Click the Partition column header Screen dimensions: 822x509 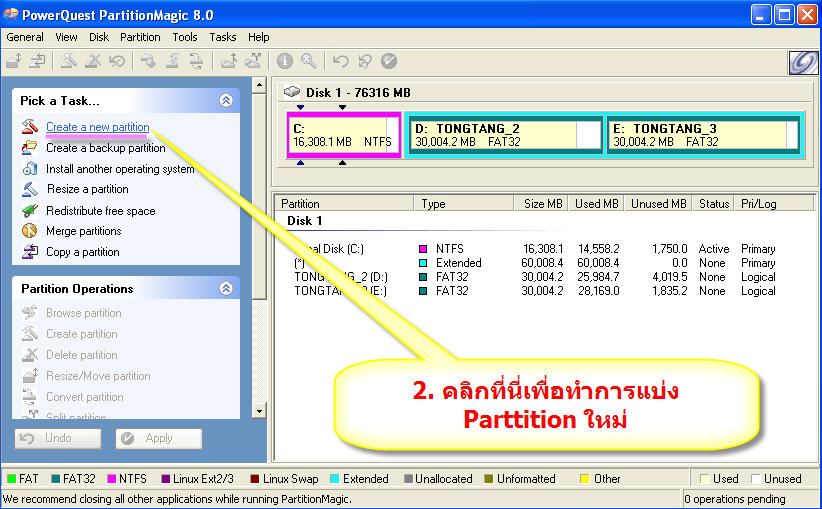point(344,203)
